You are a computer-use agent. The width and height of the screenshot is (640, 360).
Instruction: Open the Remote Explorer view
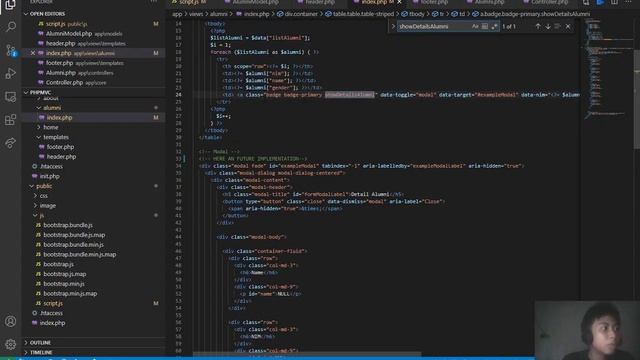pos(11,97)
